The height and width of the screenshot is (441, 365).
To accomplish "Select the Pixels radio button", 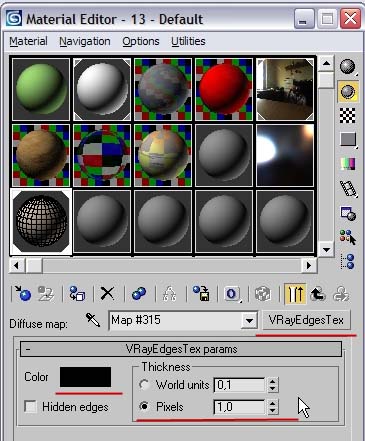I will click(144, 406).
